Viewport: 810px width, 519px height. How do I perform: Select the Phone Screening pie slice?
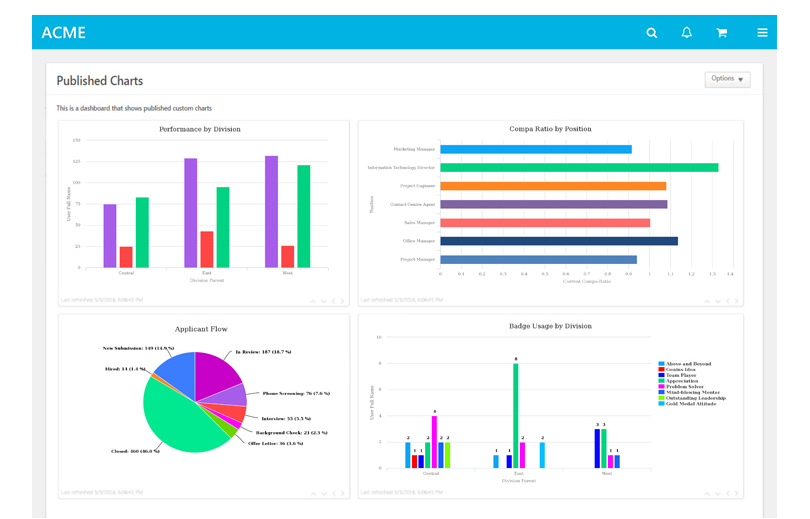coord(230,396)
